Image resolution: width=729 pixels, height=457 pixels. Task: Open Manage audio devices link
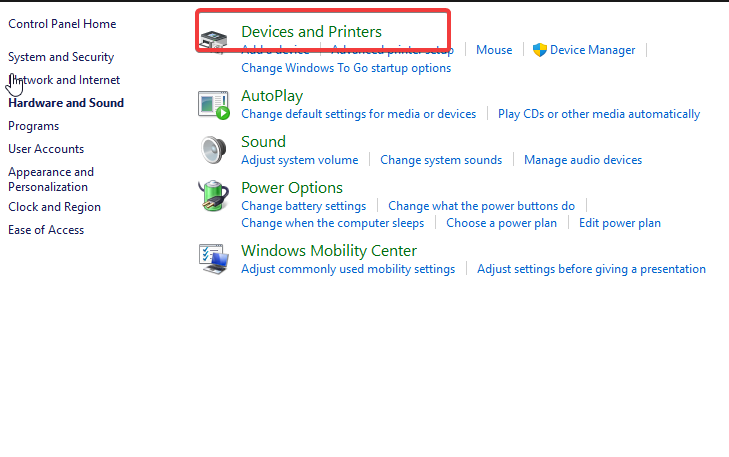583,160
